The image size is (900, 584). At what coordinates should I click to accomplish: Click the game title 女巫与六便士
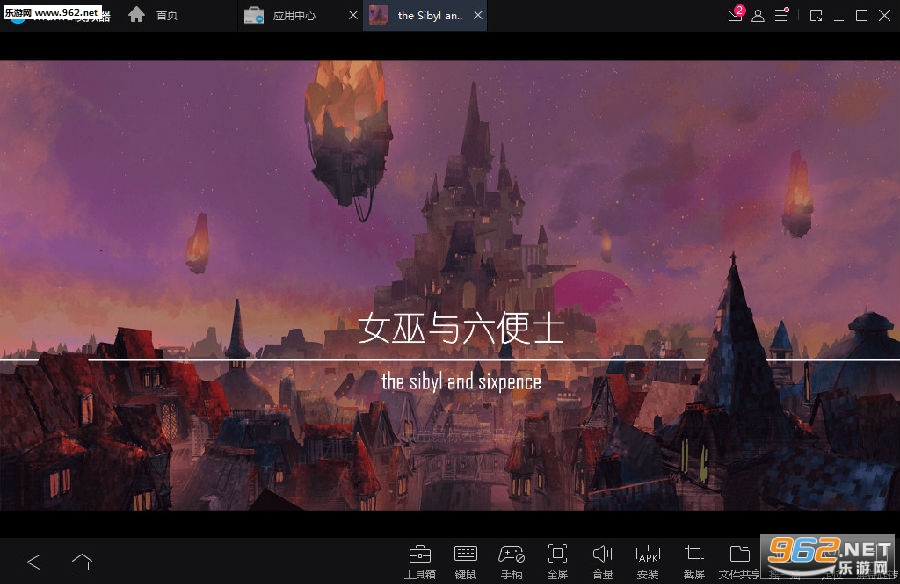[461, 328]
